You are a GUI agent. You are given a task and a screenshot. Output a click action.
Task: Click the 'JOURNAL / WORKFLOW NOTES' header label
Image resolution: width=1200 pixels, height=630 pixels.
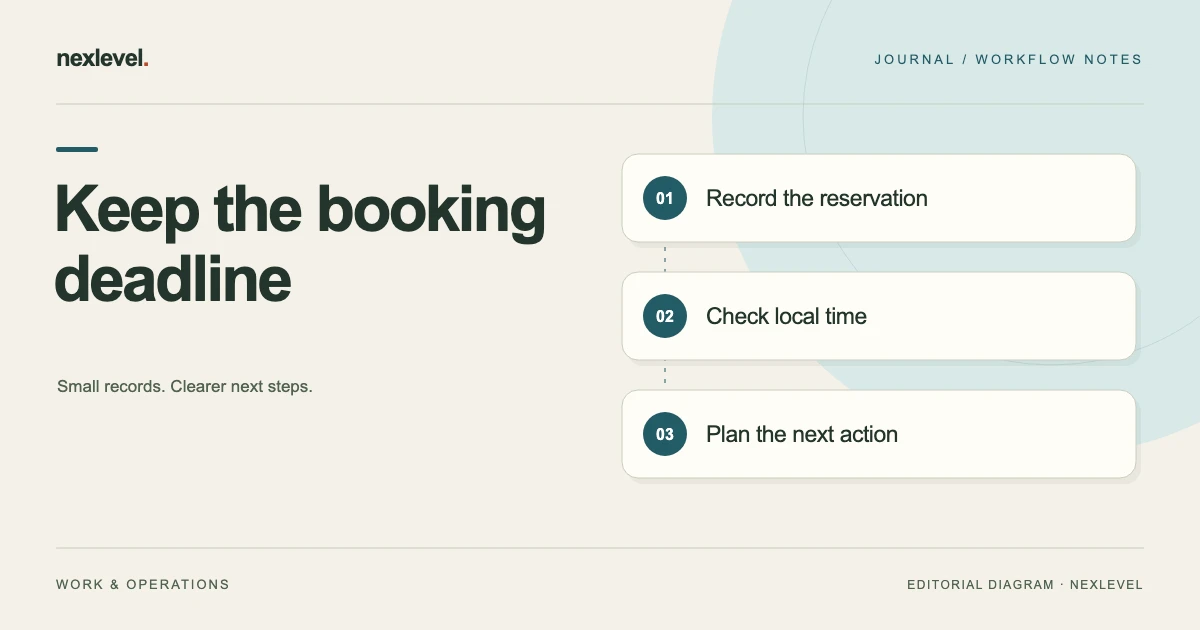click(x=1008, y=59)
